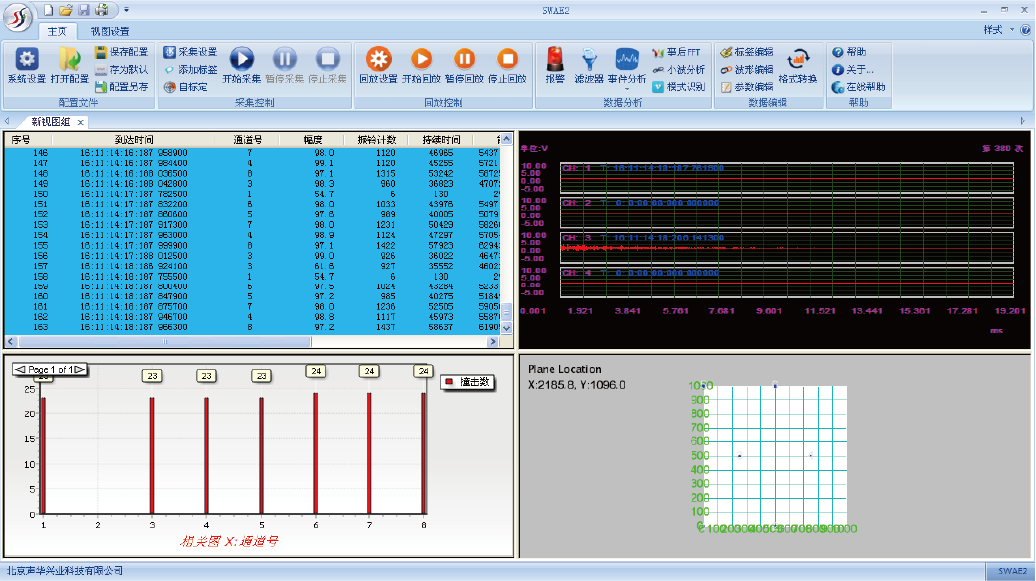Start acquisition with 开始采集 play button

(x=242, y=59)
